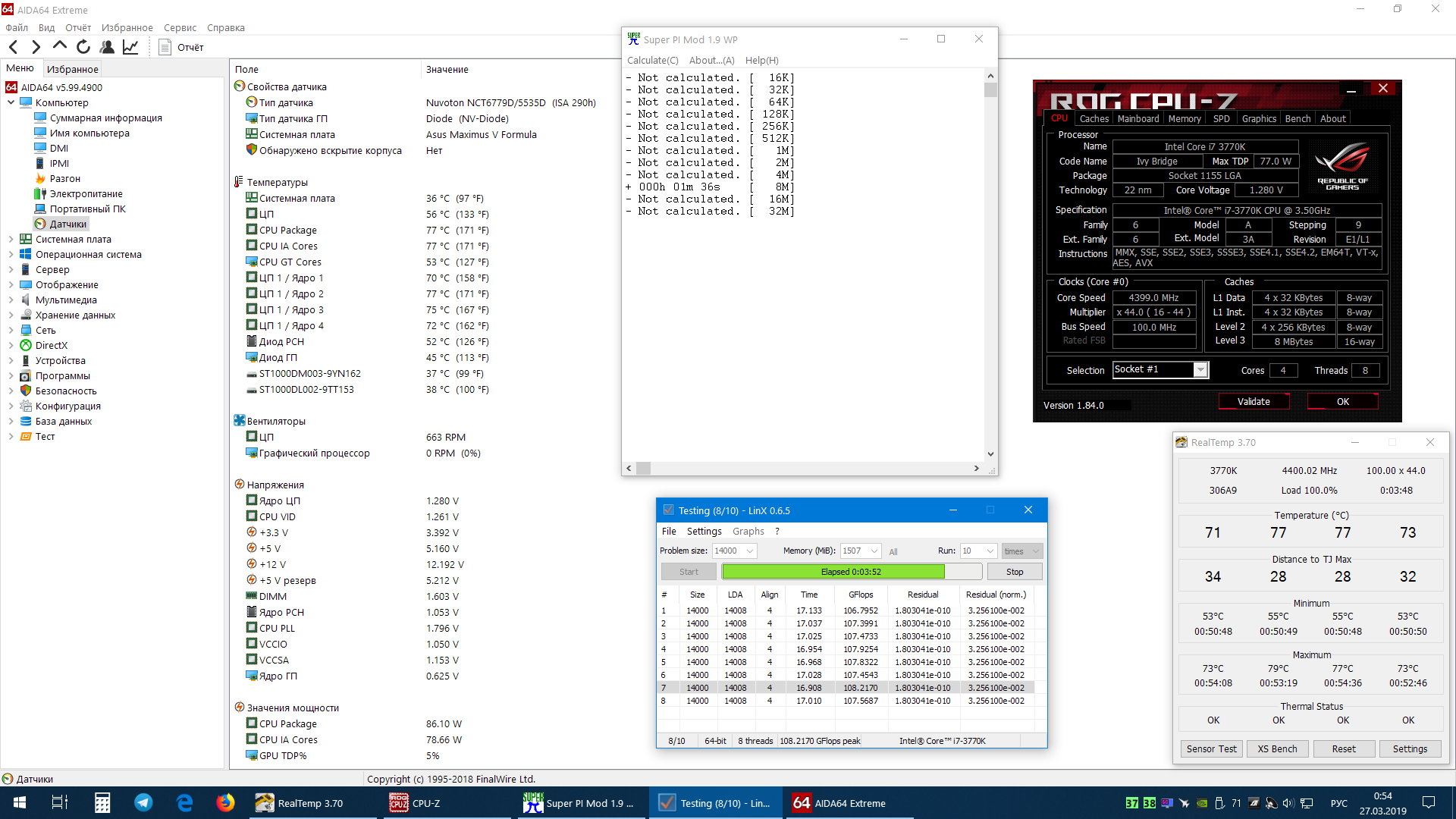Collapse the Компьютер tree node
The width and height of the screenshot is (1456, 819).
(x=11, y=102)
